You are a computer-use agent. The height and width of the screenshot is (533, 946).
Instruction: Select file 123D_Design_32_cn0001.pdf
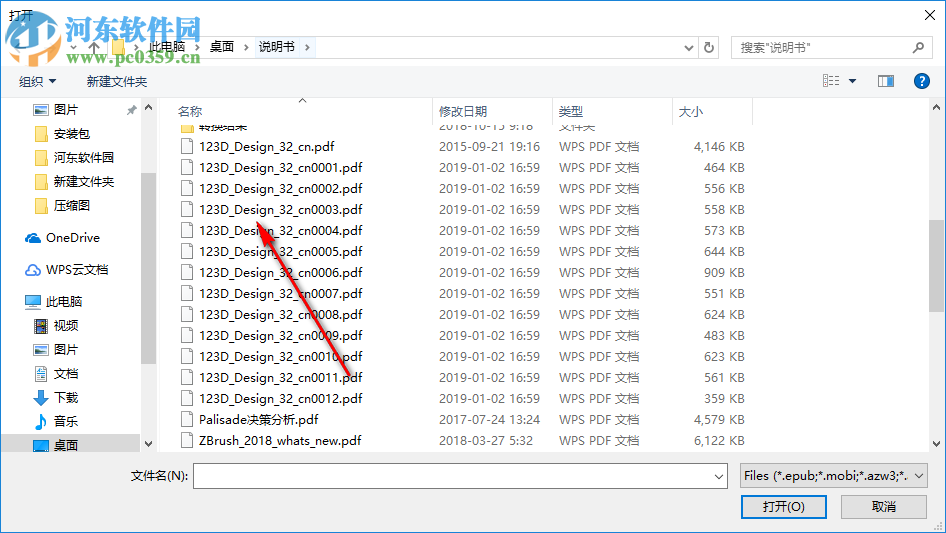coord(281,168)
